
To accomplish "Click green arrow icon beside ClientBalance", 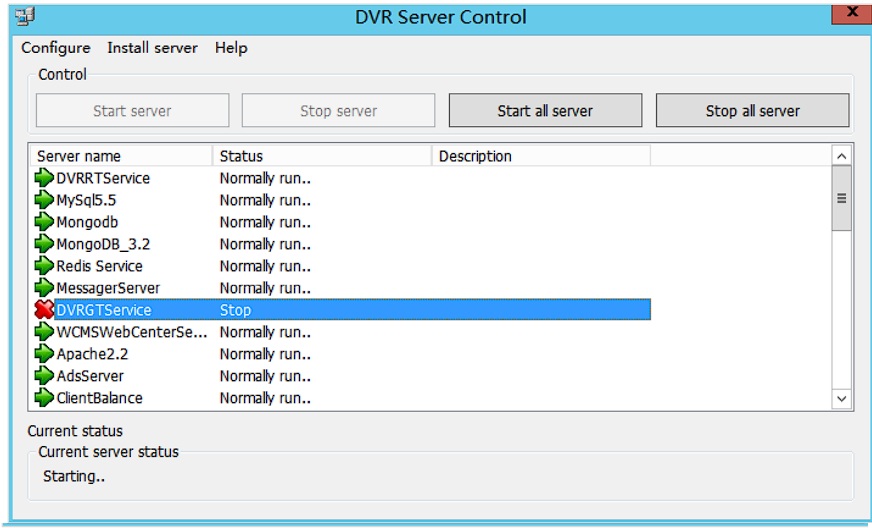I will (44, 397).
